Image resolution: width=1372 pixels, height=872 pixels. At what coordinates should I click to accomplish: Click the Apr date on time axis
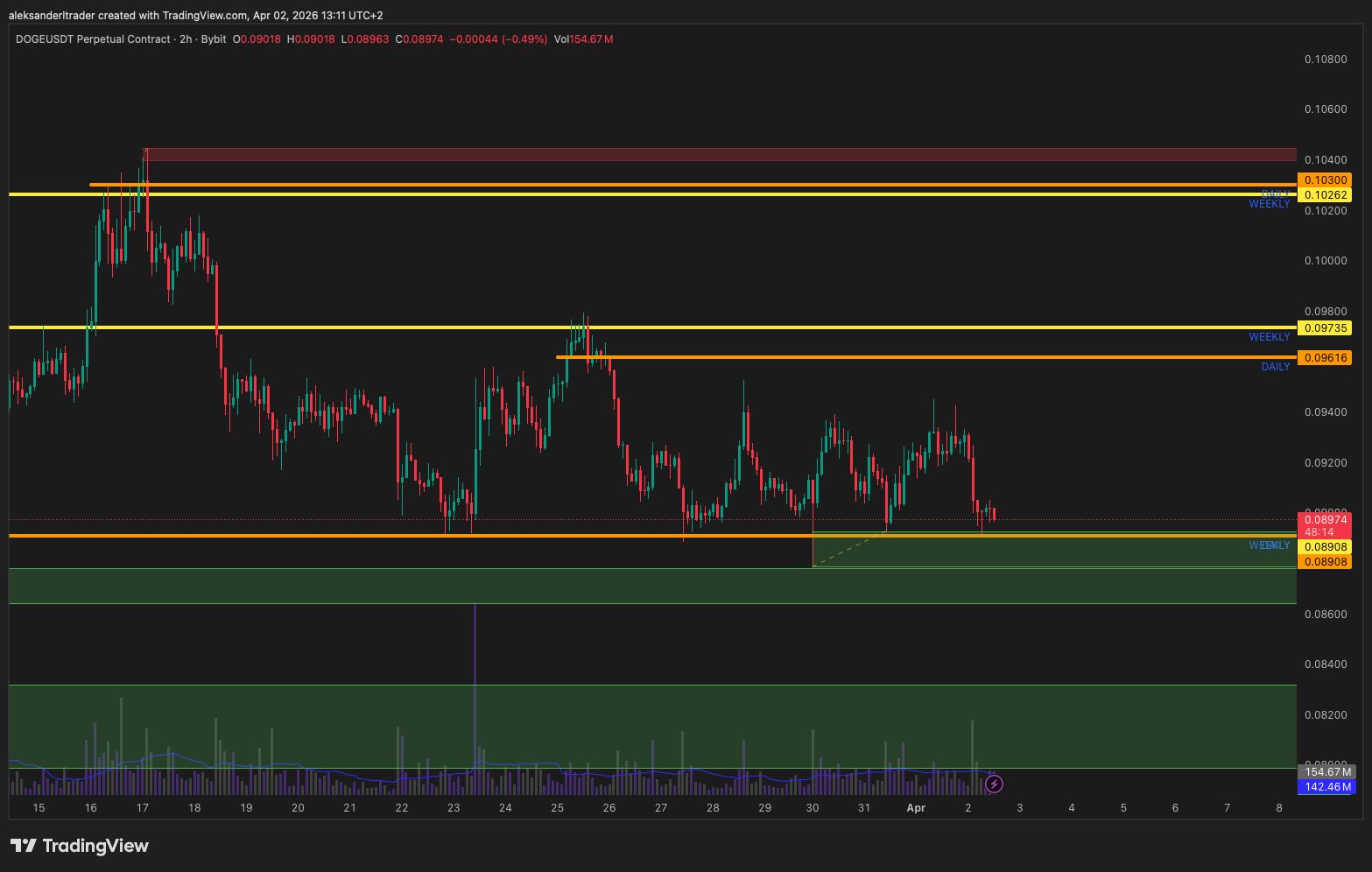point(915,807)
